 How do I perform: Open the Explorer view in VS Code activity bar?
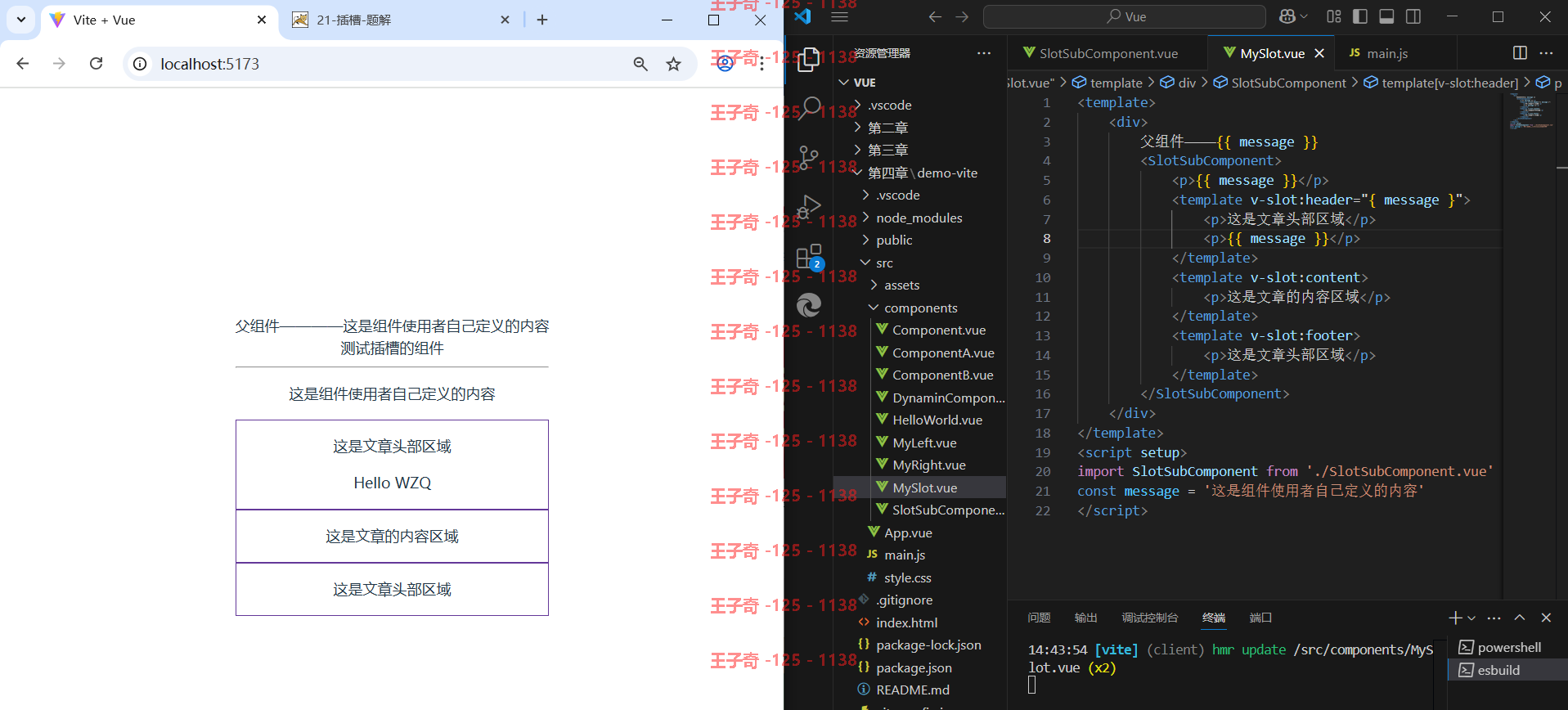click(x=808, y=59)
